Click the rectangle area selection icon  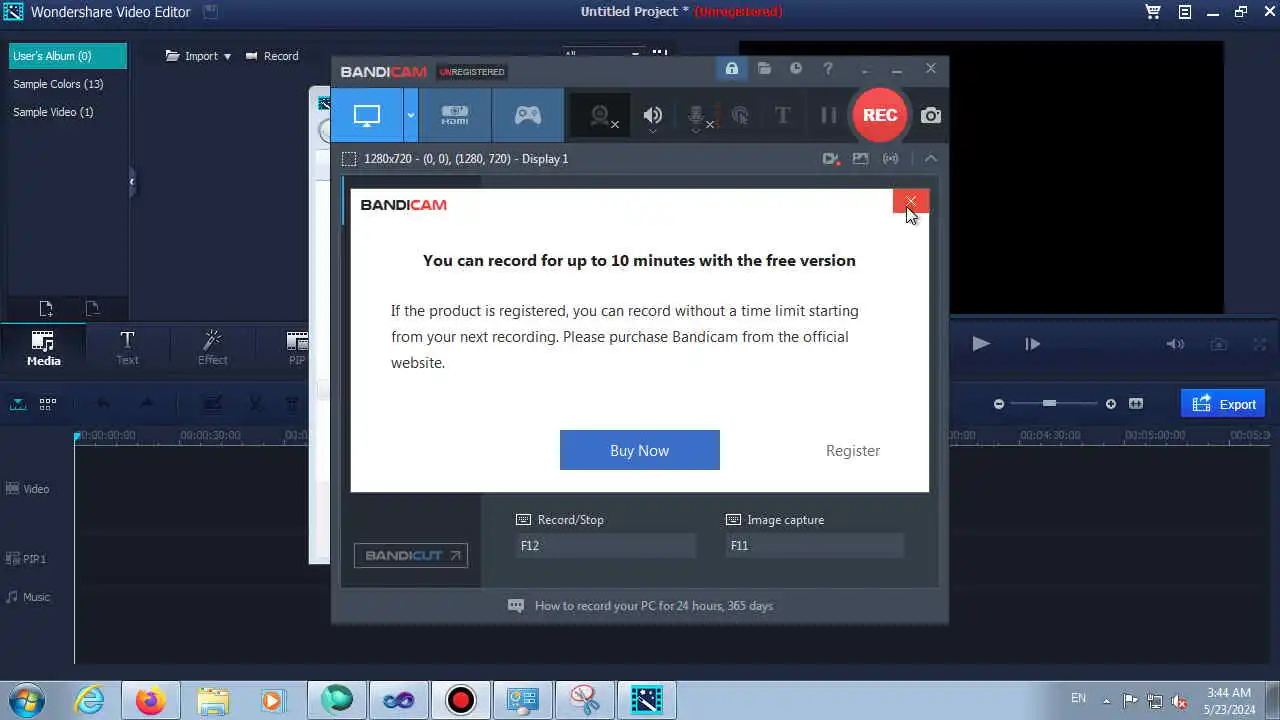click(349, 159)
